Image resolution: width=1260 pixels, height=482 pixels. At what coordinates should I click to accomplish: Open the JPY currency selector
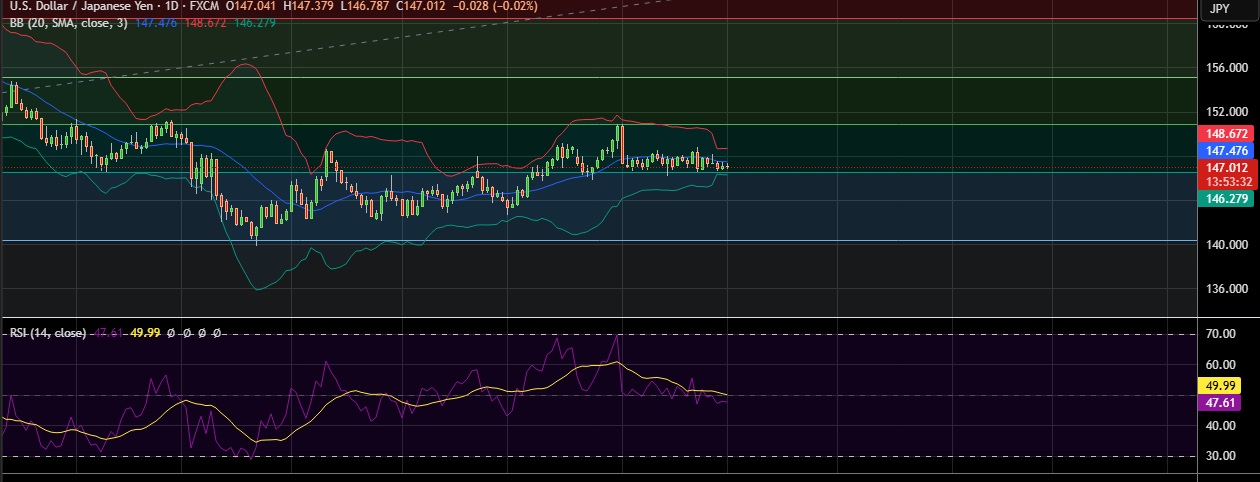pos(1219,9)
